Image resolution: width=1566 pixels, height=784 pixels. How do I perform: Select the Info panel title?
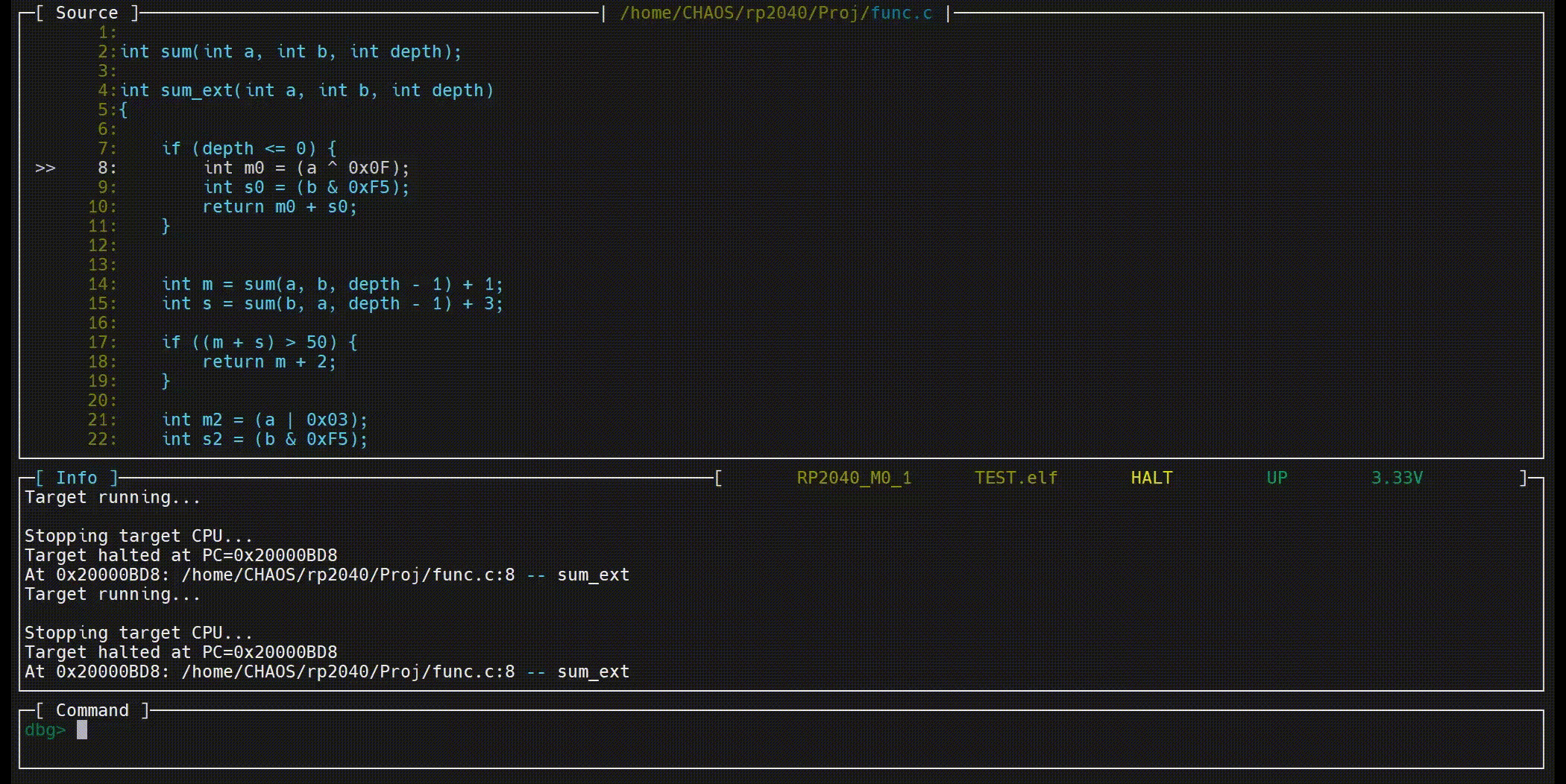[x=76, y=478]
